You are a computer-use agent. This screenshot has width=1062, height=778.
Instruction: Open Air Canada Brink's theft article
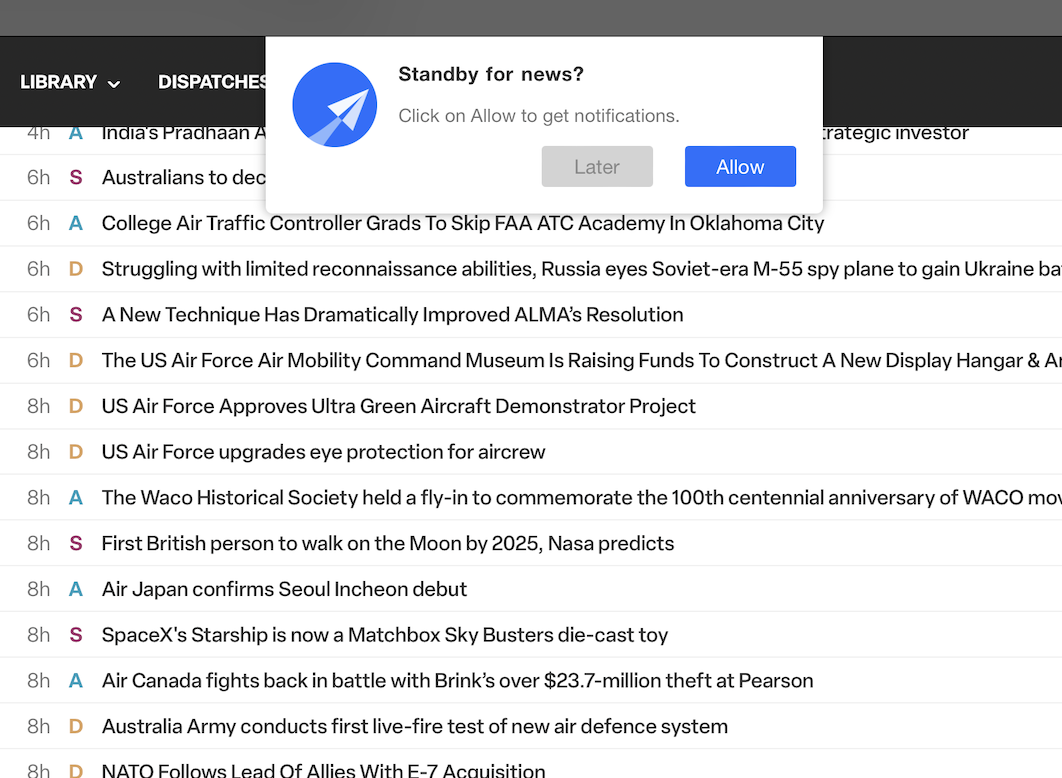point(457,680)
